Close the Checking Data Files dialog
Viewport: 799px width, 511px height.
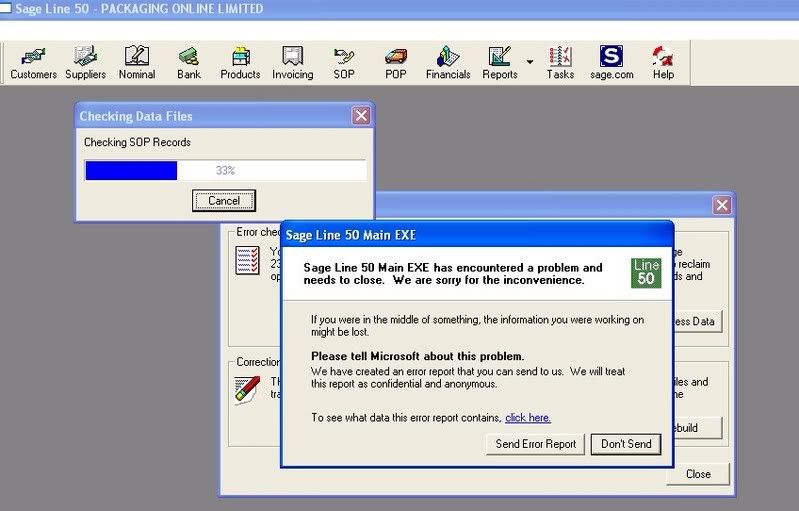361,116
